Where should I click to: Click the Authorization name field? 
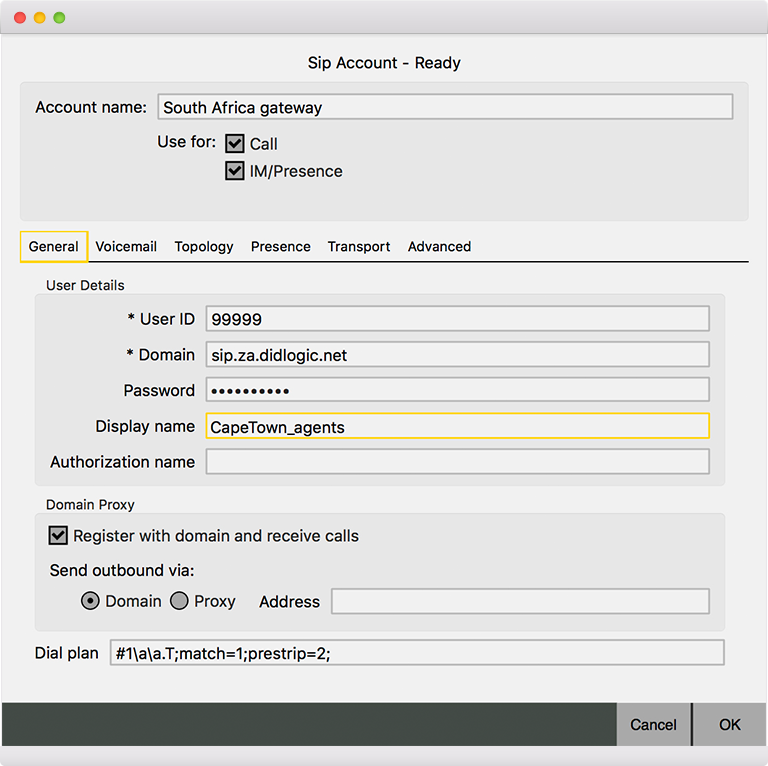click(457, 462)
